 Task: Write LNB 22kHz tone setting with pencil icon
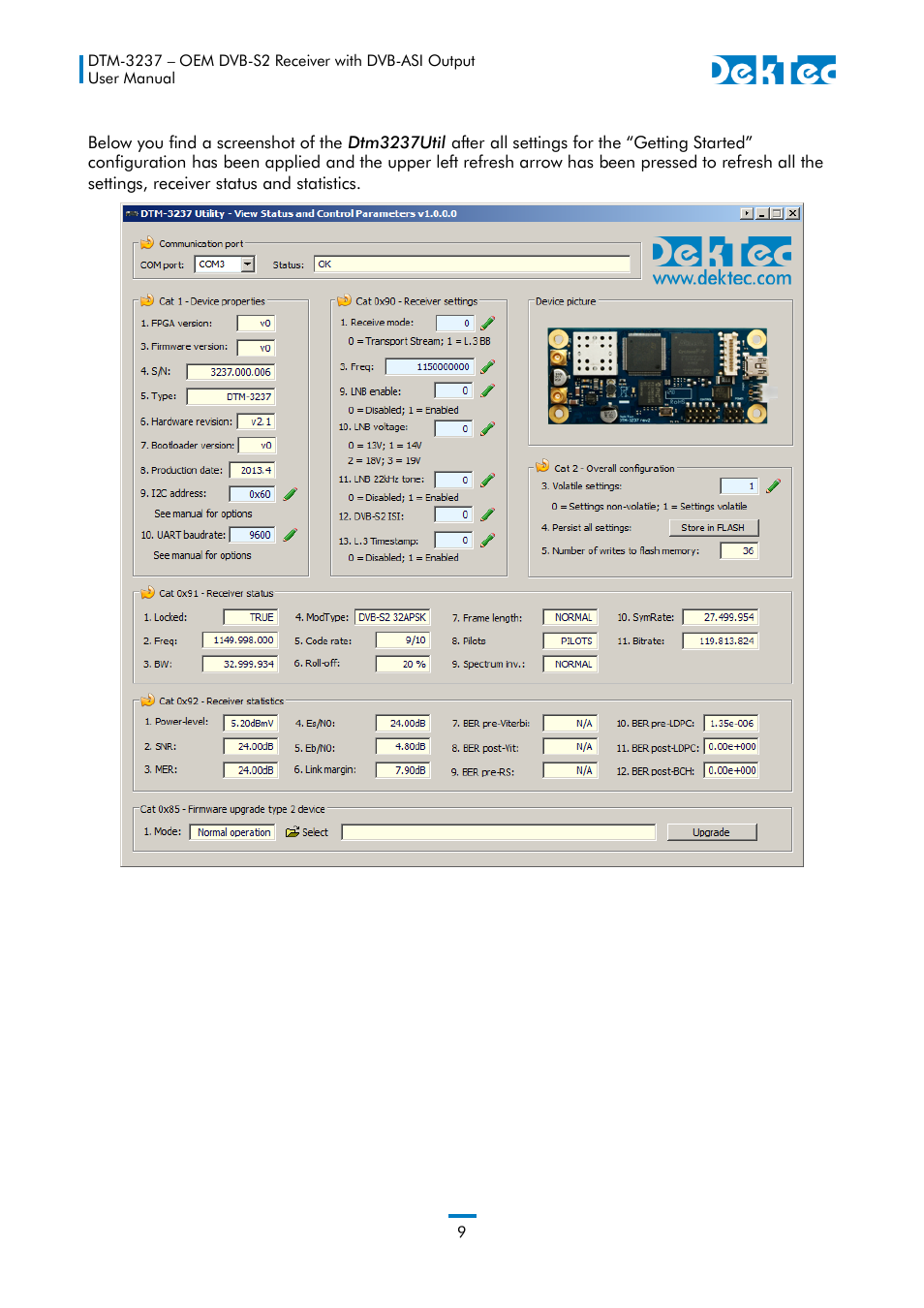pos(487,481)
